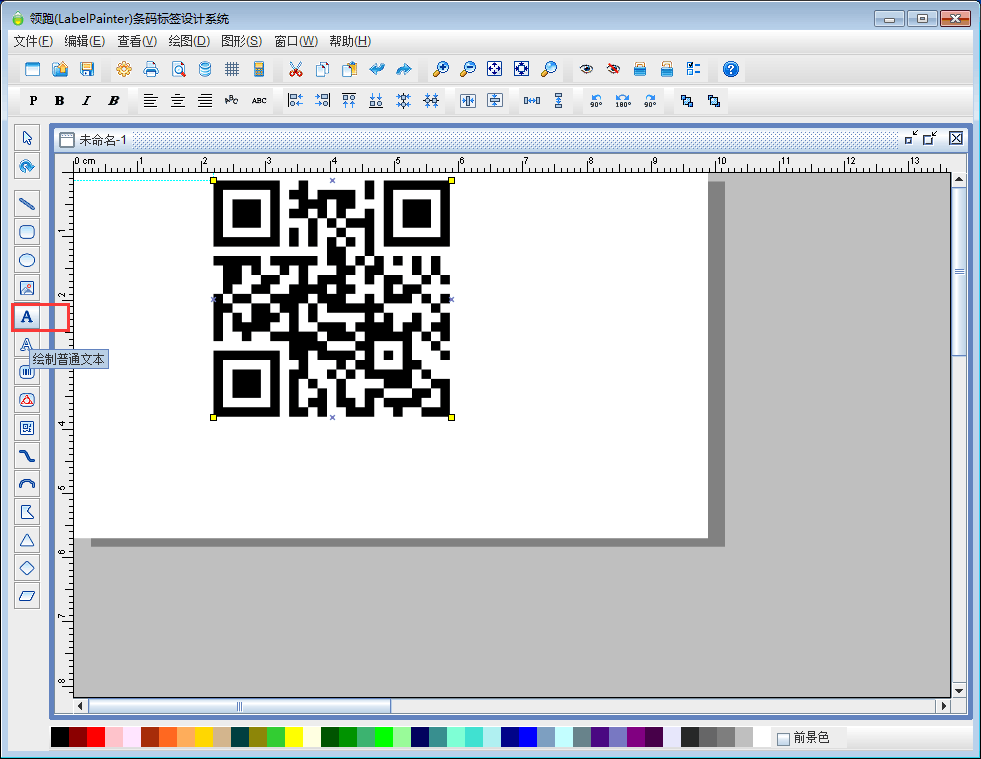
Task: Tick the foreground color checkbox
Action: tap(783, 739)
